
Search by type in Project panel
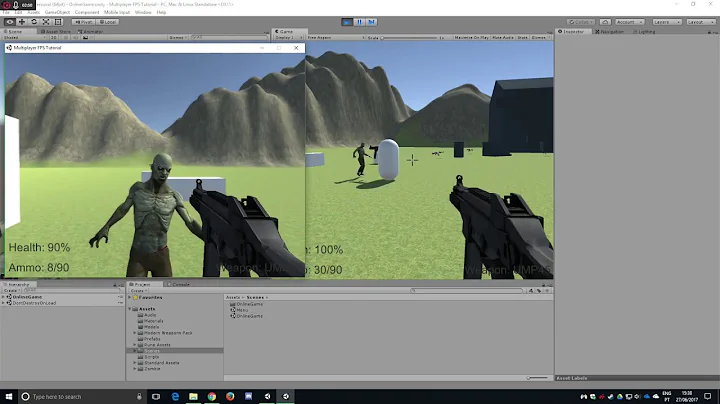tap(531, 291)
